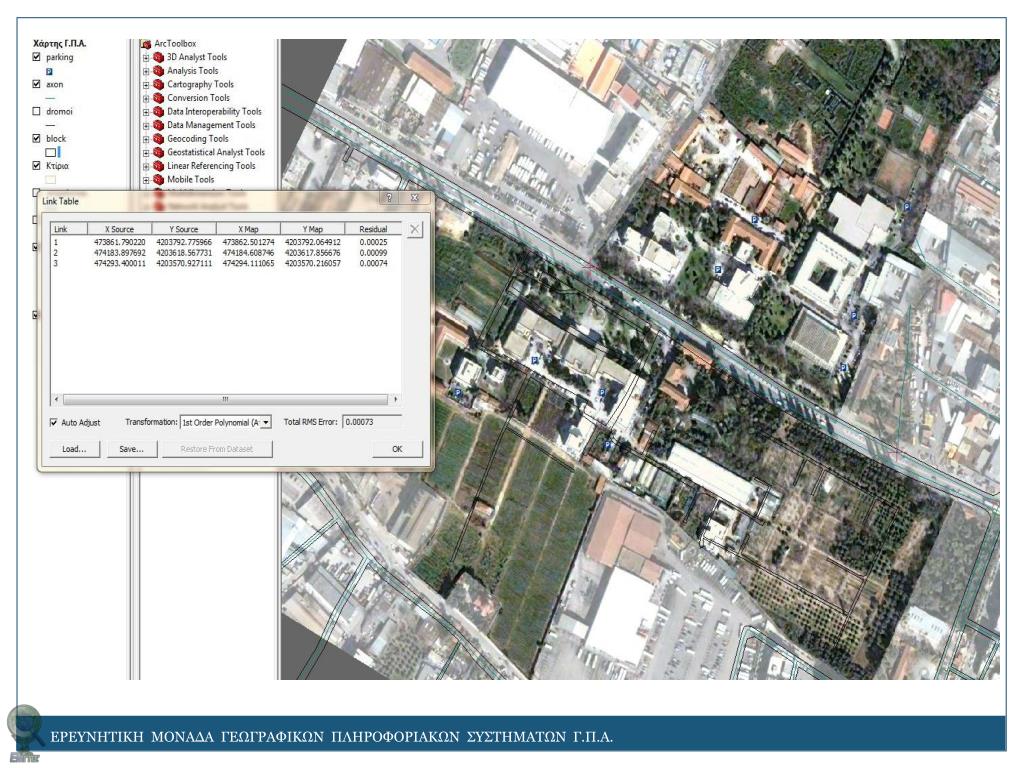Click the Κτίρια layer color swatch
Viewport: 1024px width, 768px height.
pos(50,180)
